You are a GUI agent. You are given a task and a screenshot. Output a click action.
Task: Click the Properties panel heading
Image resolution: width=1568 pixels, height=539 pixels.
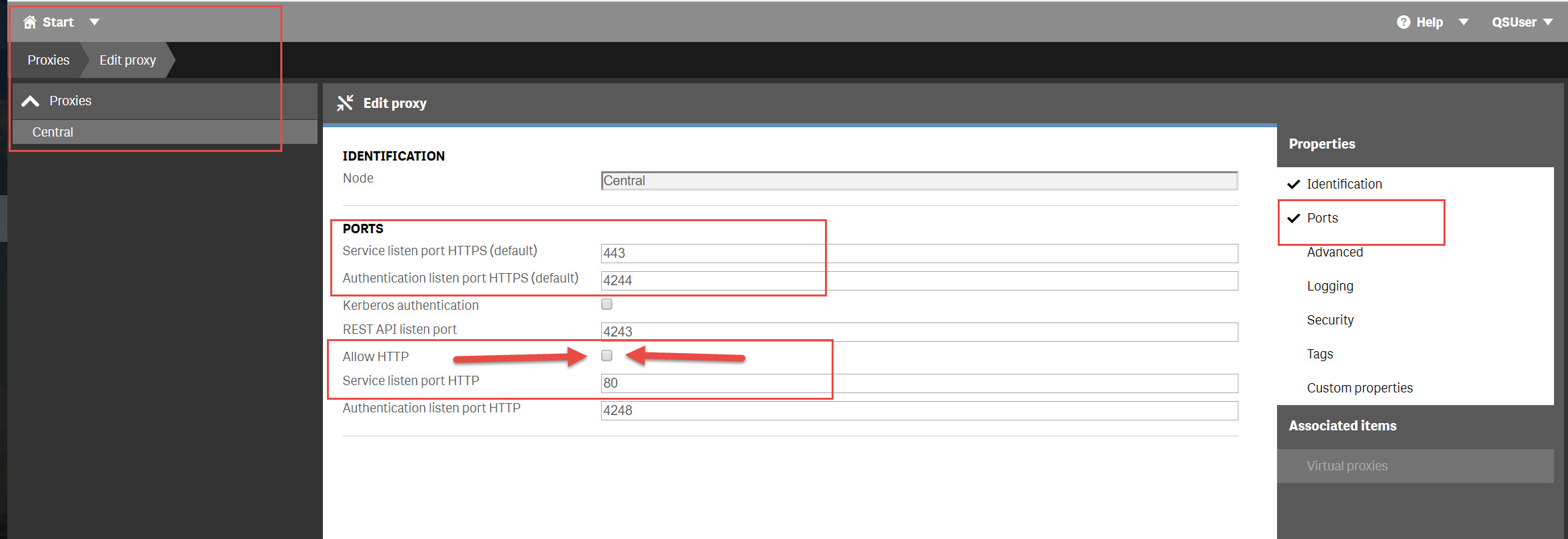[1322, 144]
